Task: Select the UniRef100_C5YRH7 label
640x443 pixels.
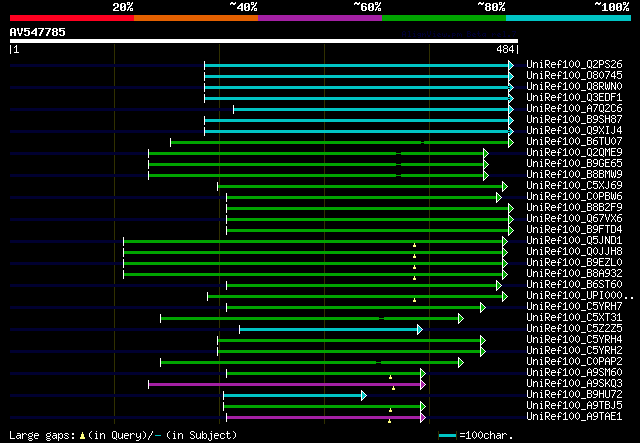Action: 574,307
